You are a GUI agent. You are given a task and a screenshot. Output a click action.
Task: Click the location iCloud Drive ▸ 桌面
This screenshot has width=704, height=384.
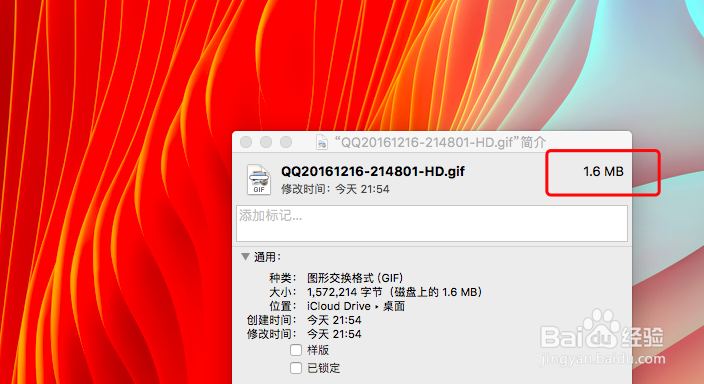point(356,306)
